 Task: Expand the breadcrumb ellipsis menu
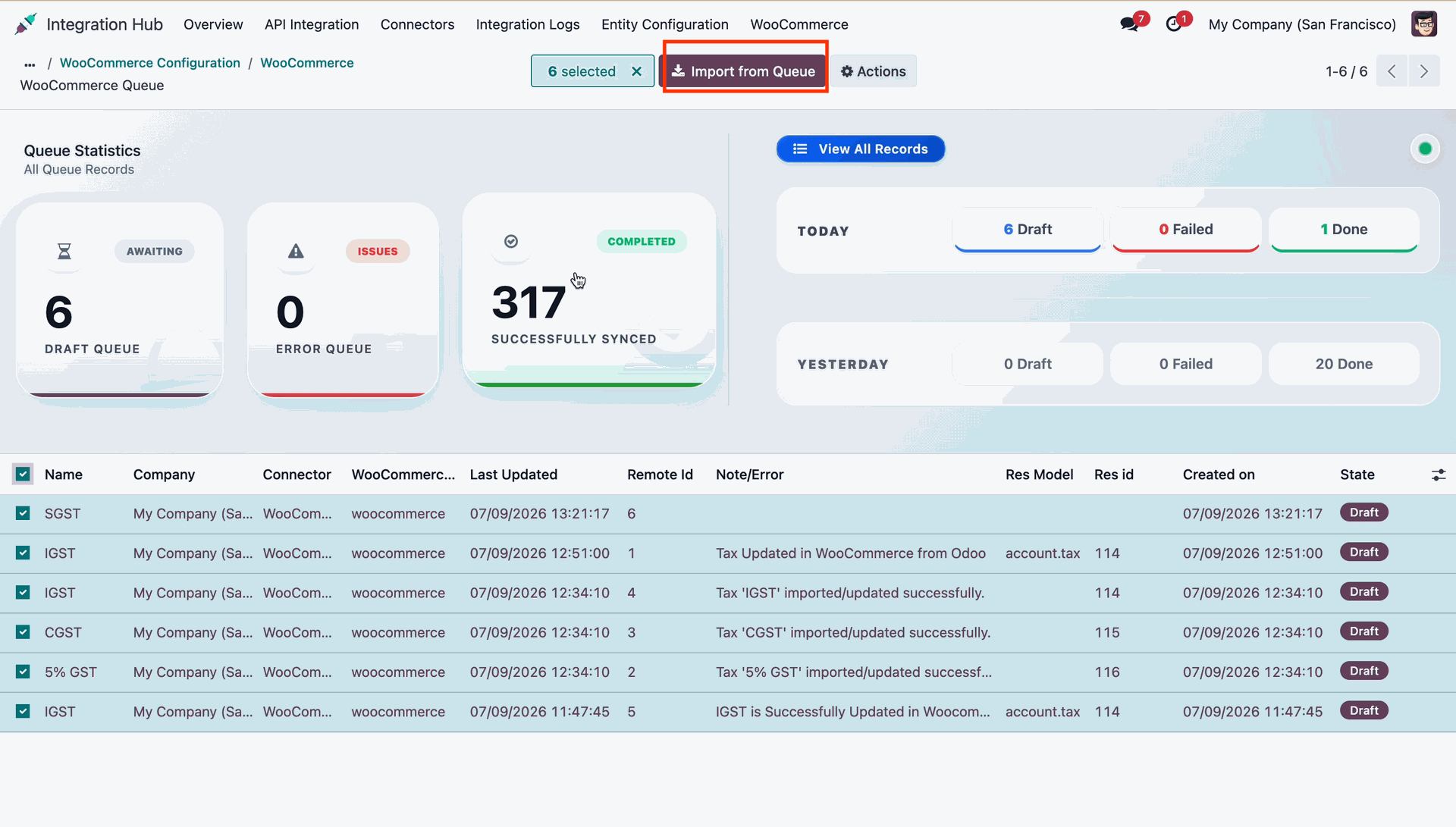[x=30, y=64]
